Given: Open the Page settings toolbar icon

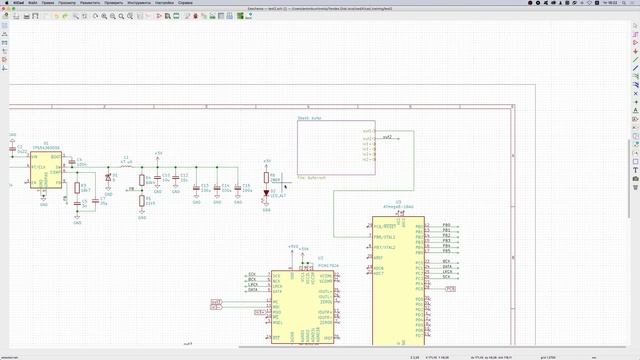Looking at the screenshot, I should (x=16, y=16).
